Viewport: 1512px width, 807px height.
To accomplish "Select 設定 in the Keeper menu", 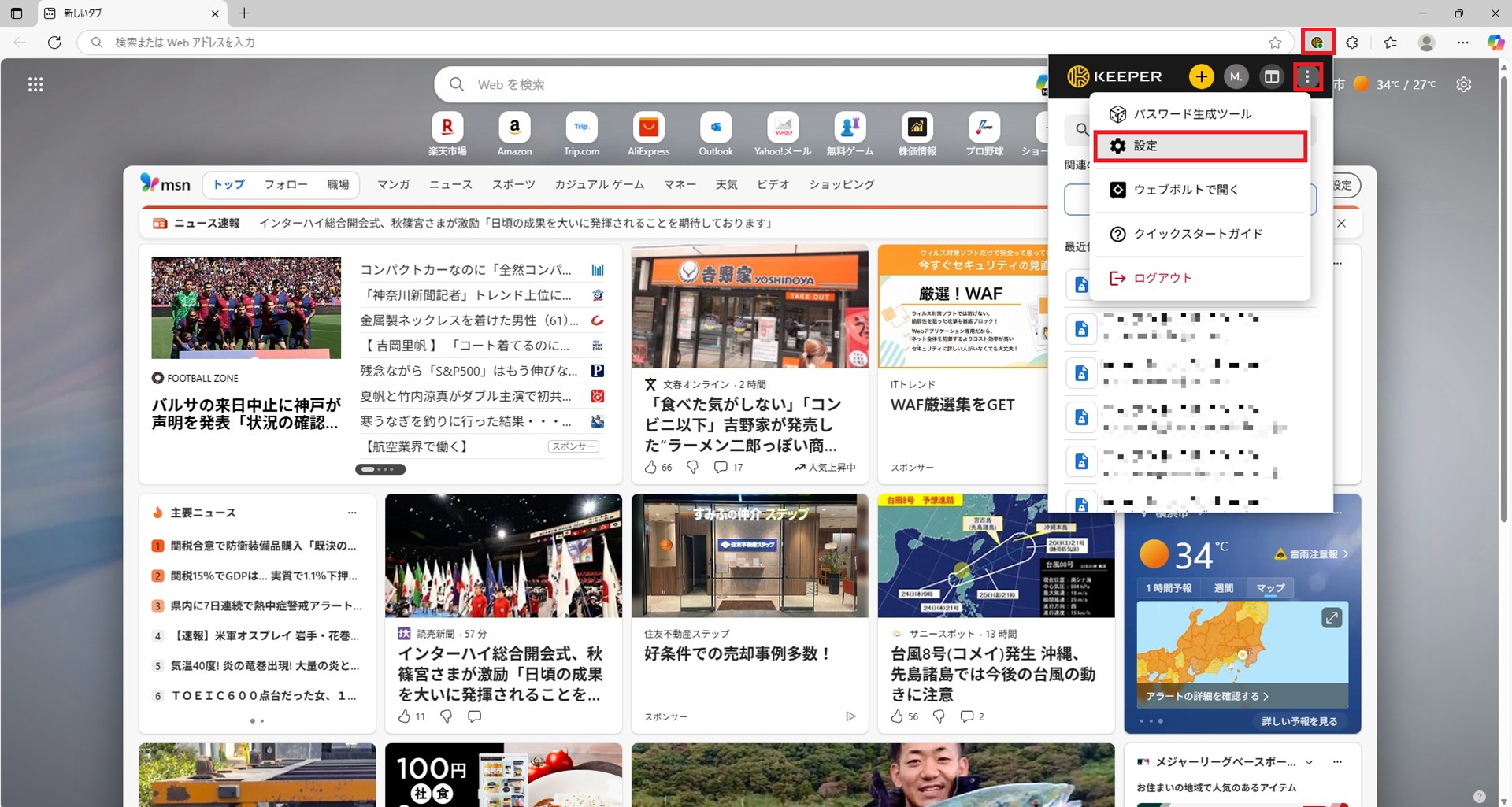I will 1199,146.
